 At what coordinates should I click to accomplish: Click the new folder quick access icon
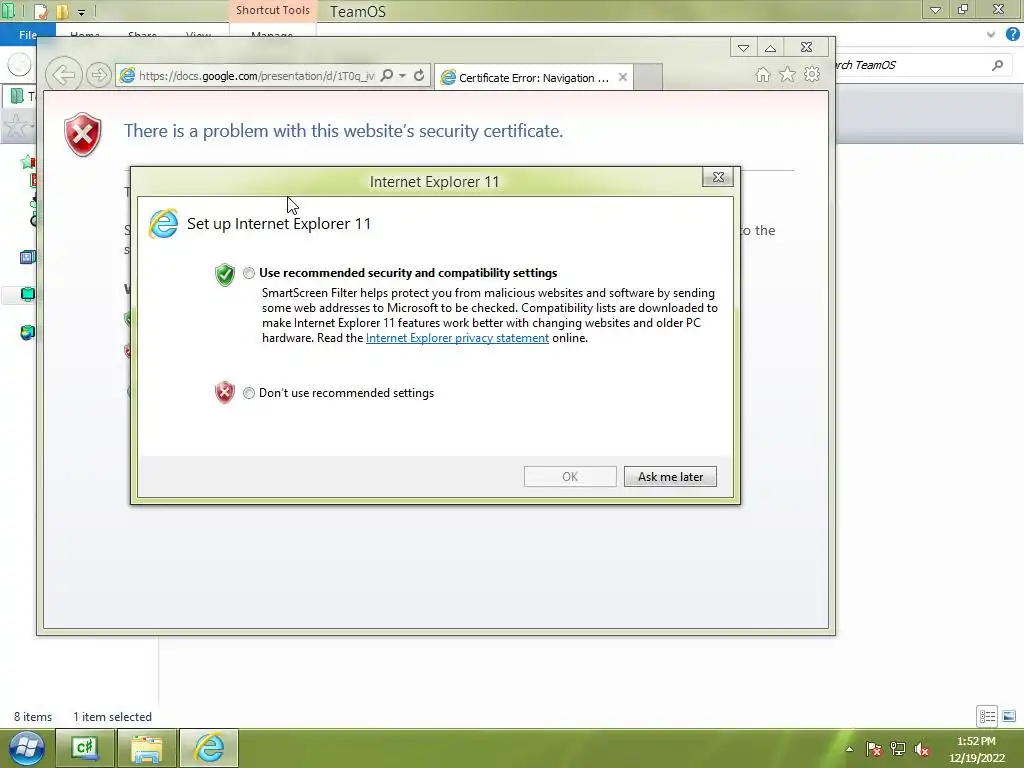[63, 11]
